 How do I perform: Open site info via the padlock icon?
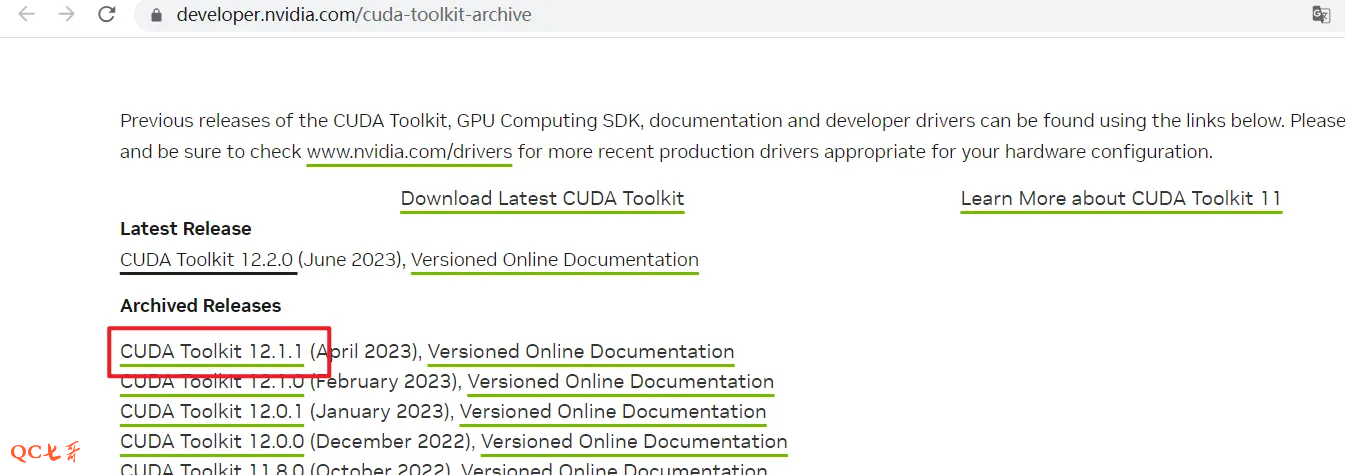point(155,15)
